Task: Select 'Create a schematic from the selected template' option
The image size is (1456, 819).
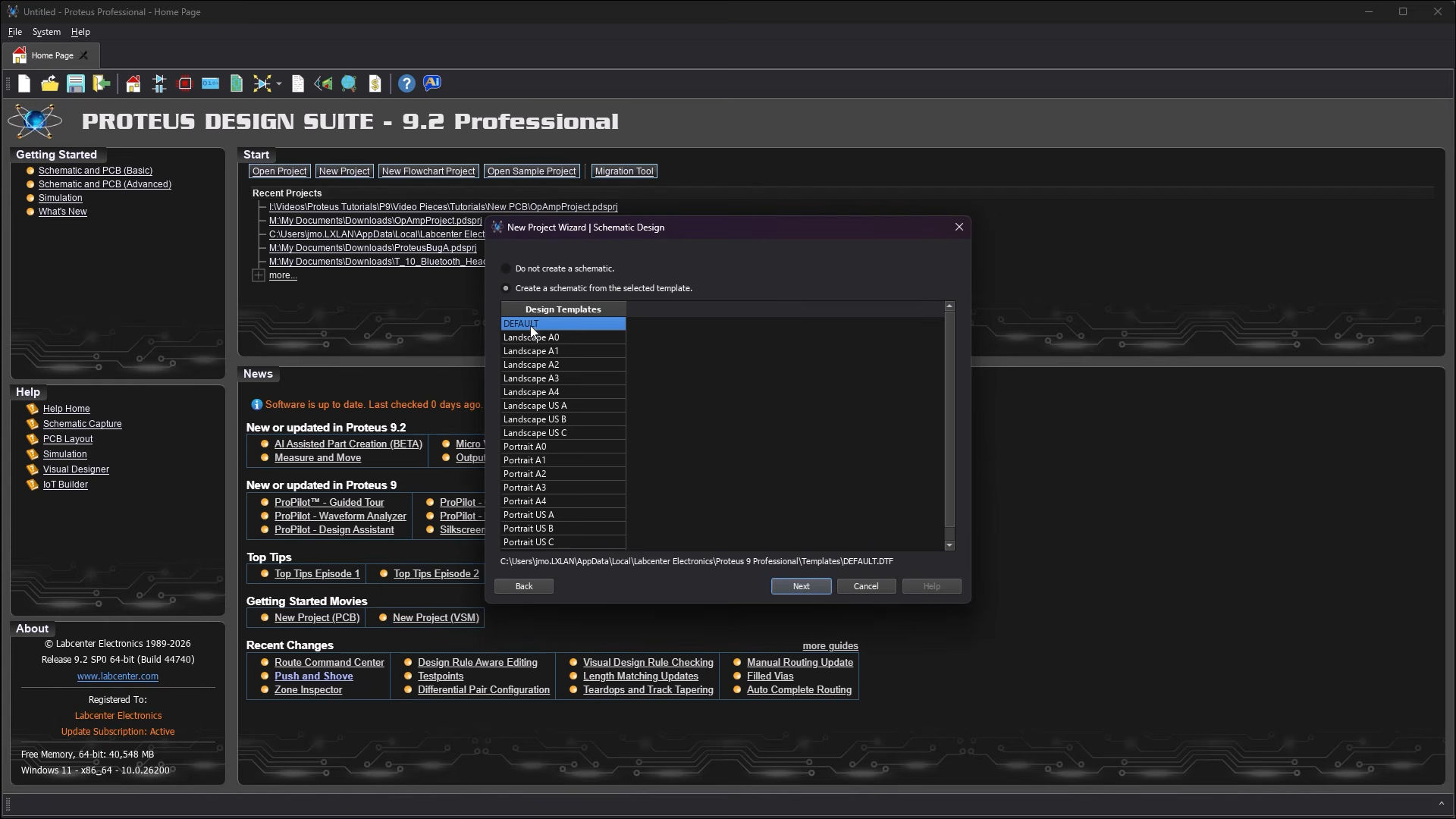Action: 506,288
